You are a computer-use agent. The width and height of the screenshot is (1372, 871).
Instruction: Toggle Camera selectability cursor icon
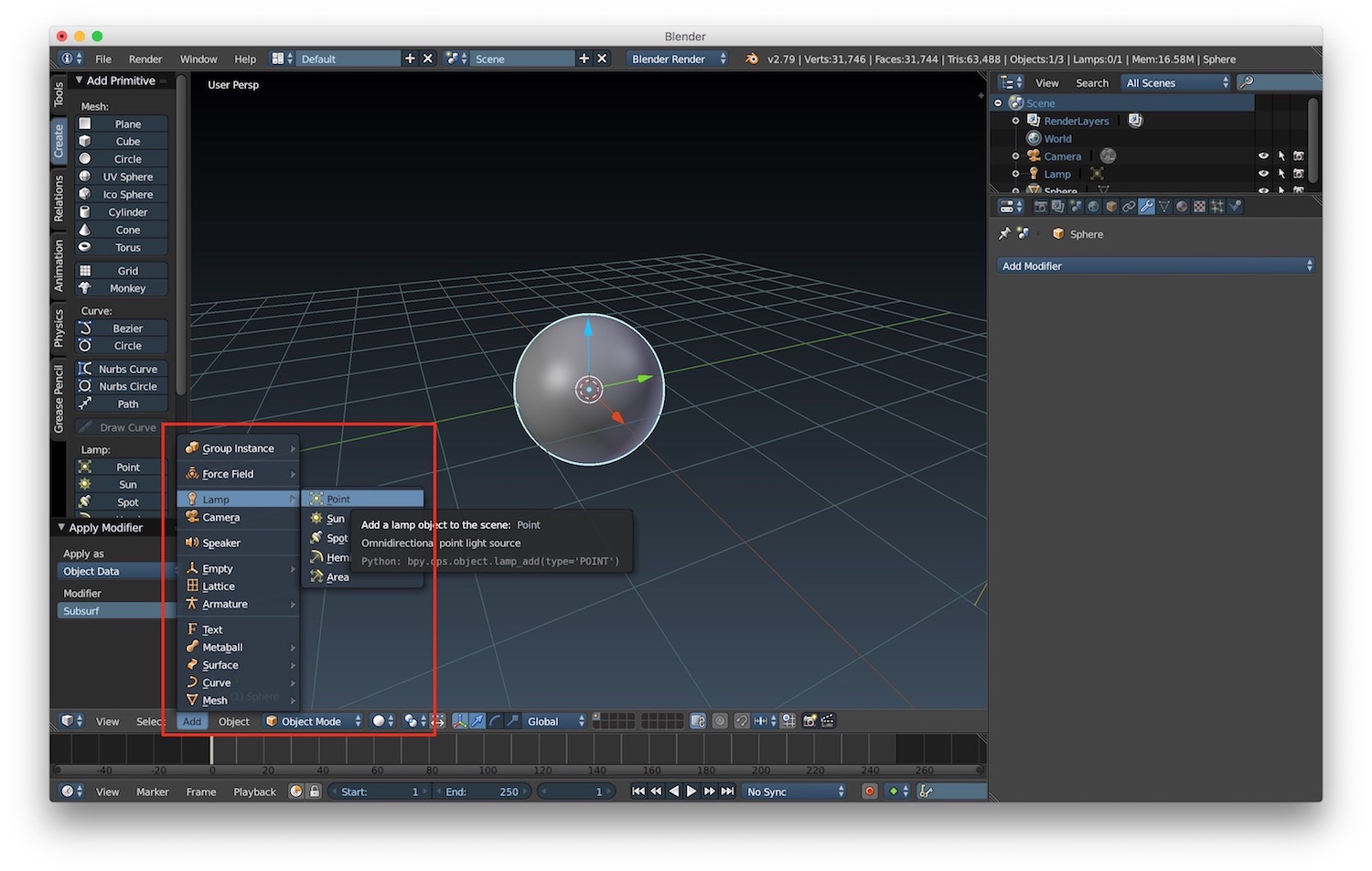[1281, 156]
